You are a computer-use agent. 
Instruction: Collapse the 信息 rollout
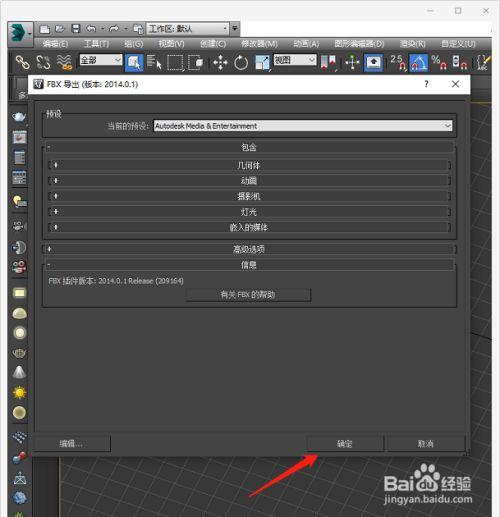[x=249, y=265]
